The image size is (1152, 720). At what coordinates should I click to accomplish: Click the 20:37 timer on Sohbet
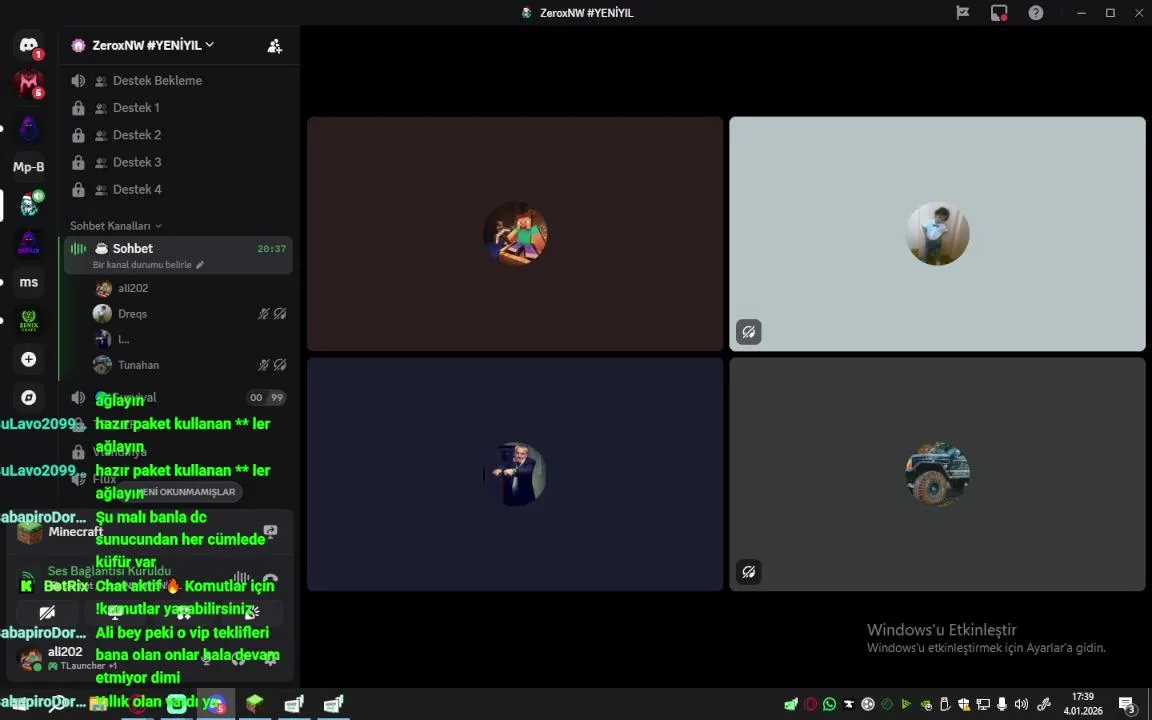tap(271, 249)
